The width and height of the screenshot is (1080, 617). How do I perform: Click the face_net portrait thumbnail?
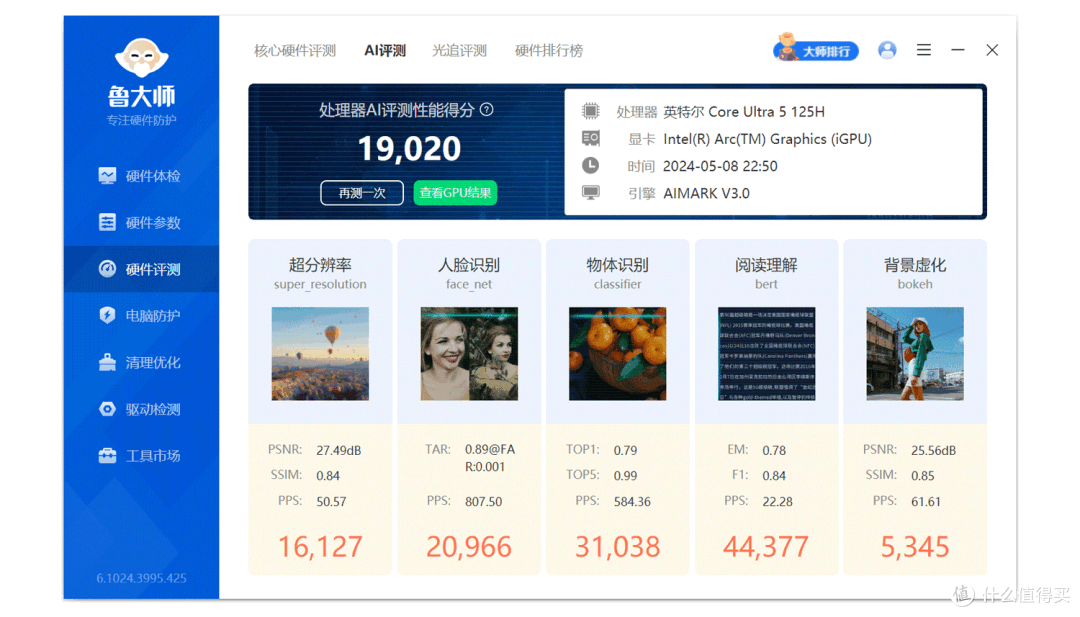[x=469, y=354]
